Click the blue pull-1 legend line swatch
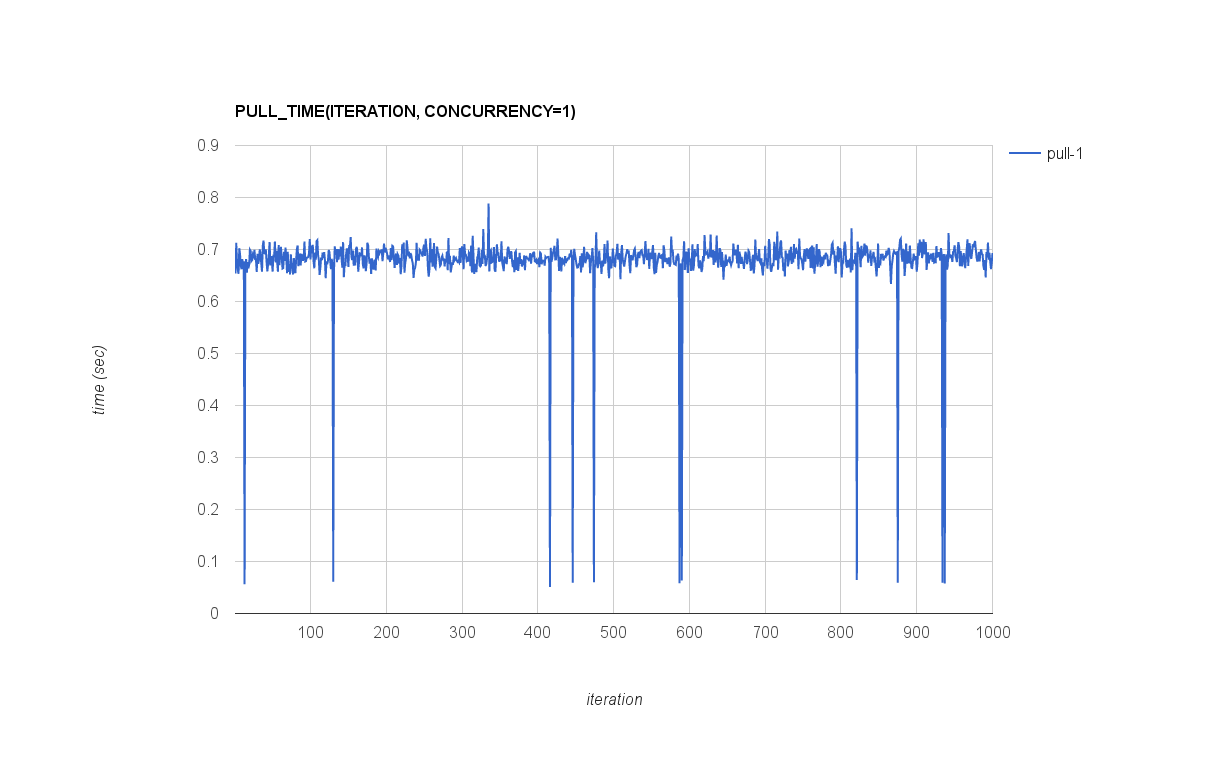Image resolution: width=1227 pixels, height=759 pixels. pyautogui.click(x=1025, y=154)
